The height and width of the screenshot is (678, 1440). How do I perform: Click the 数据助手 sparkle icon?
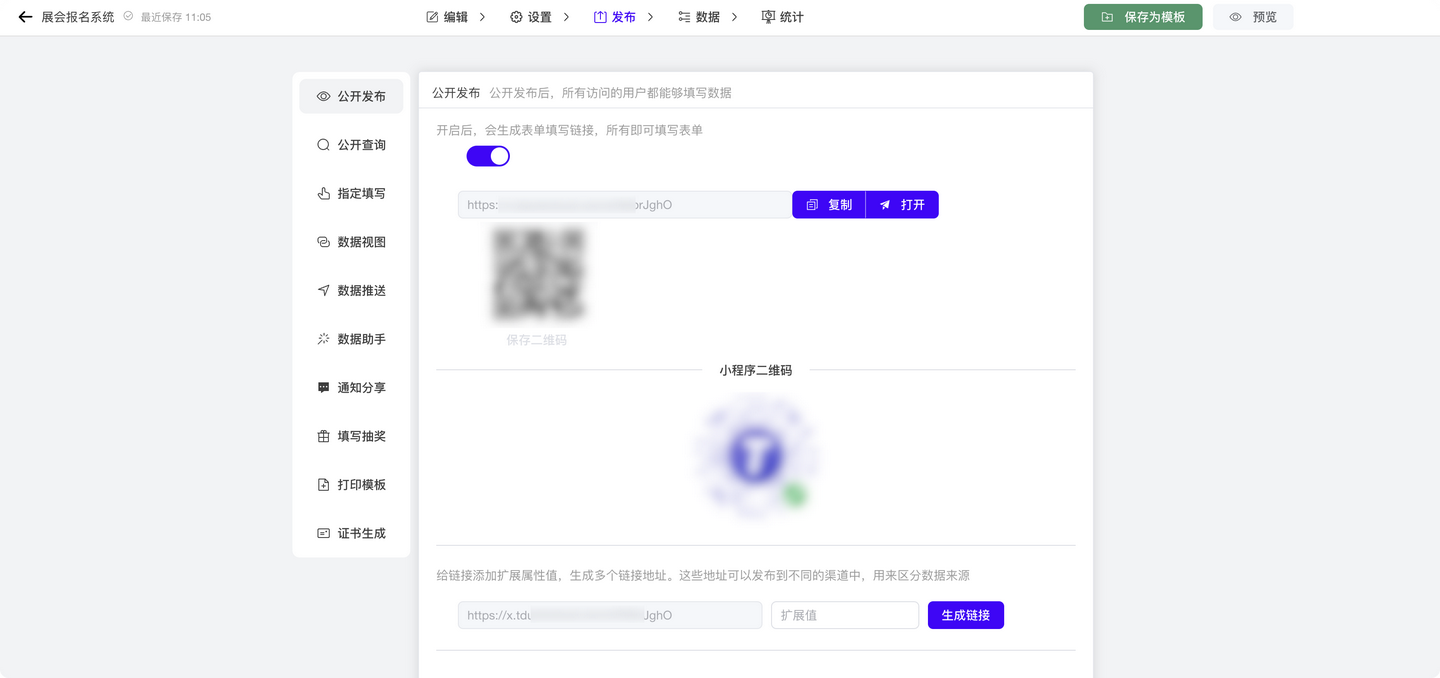pos(323,339)
